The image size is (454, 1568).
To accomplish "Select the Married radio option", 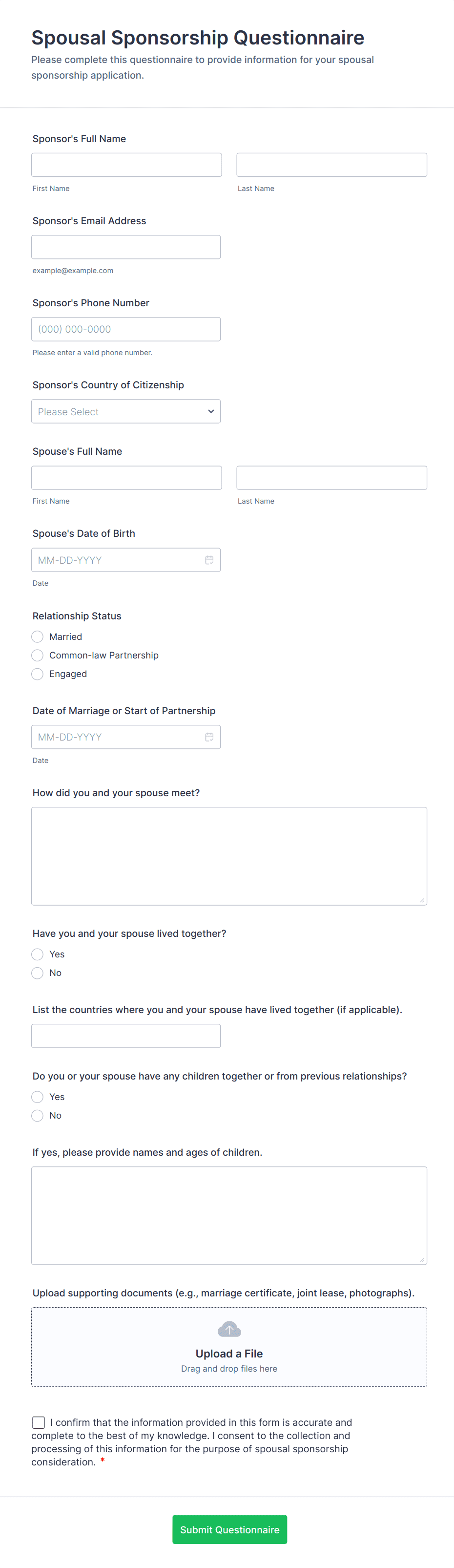I will click(37, 636).
